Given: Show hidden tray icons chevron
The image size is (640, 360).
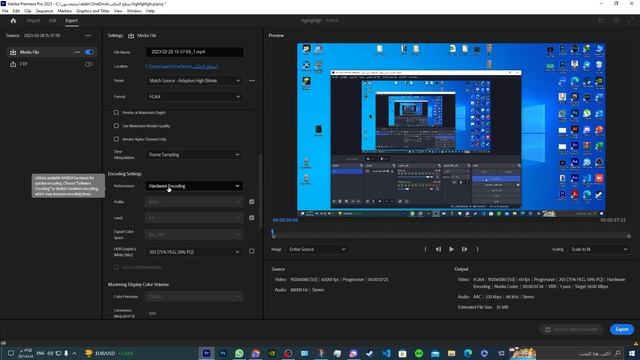Looking at the screenshot, I should 74,353.
